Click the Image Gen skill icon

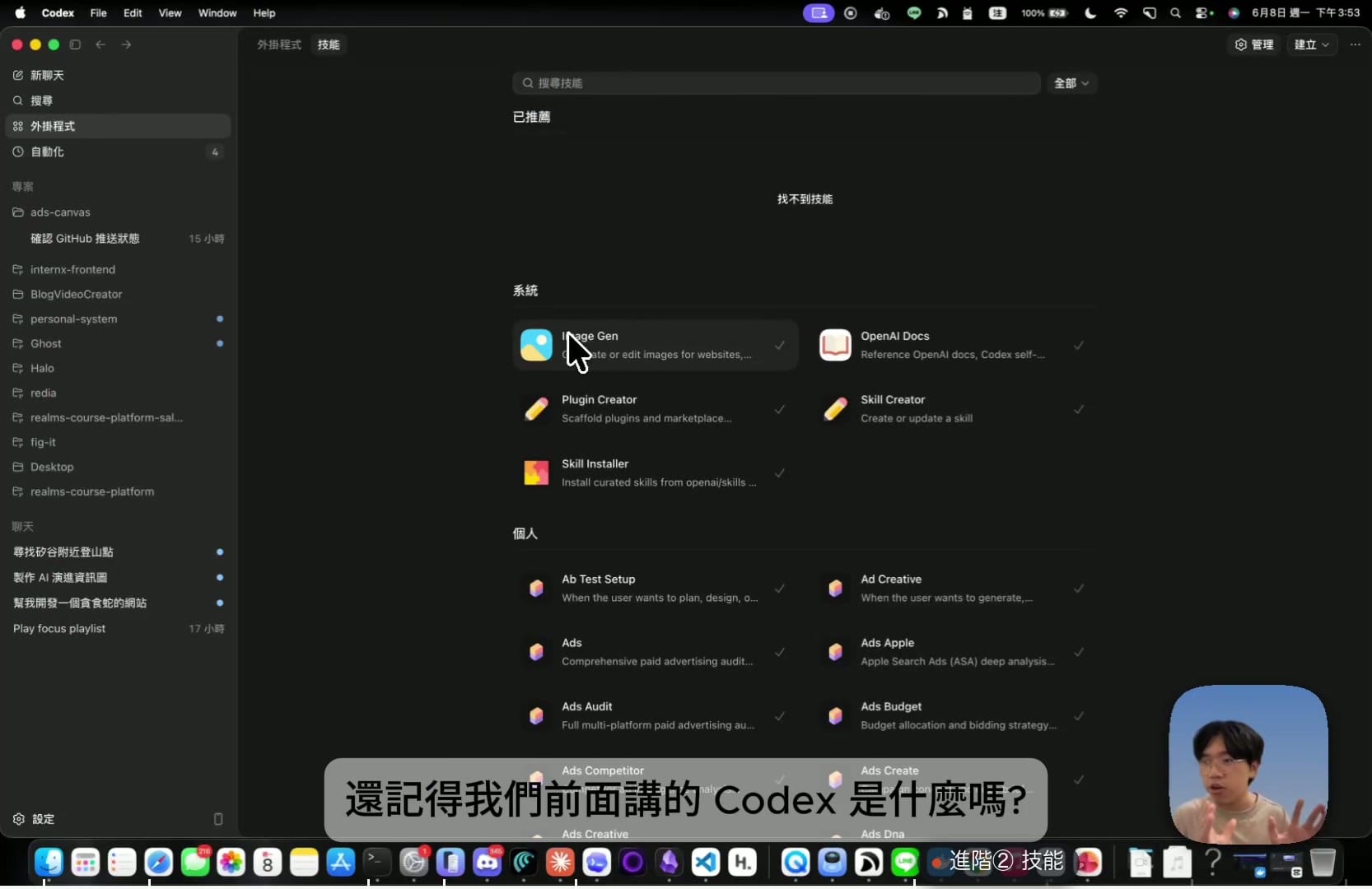(536, 345)
